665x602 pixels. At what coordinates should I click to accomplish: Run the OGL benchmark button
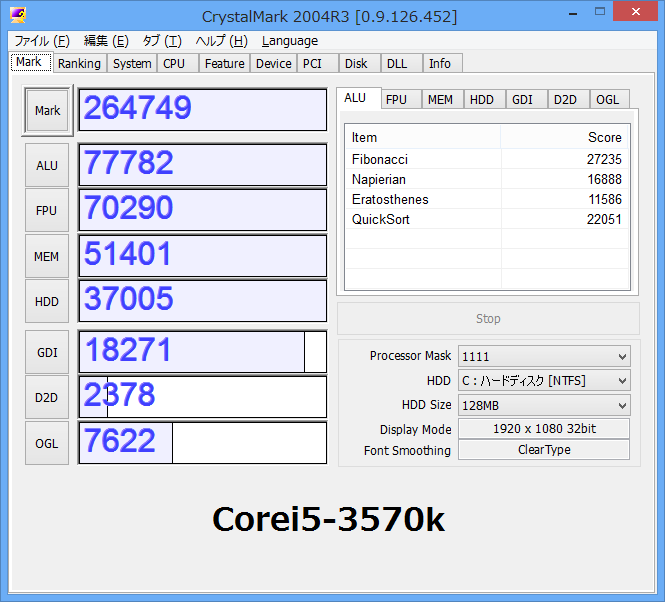(47, 443)
